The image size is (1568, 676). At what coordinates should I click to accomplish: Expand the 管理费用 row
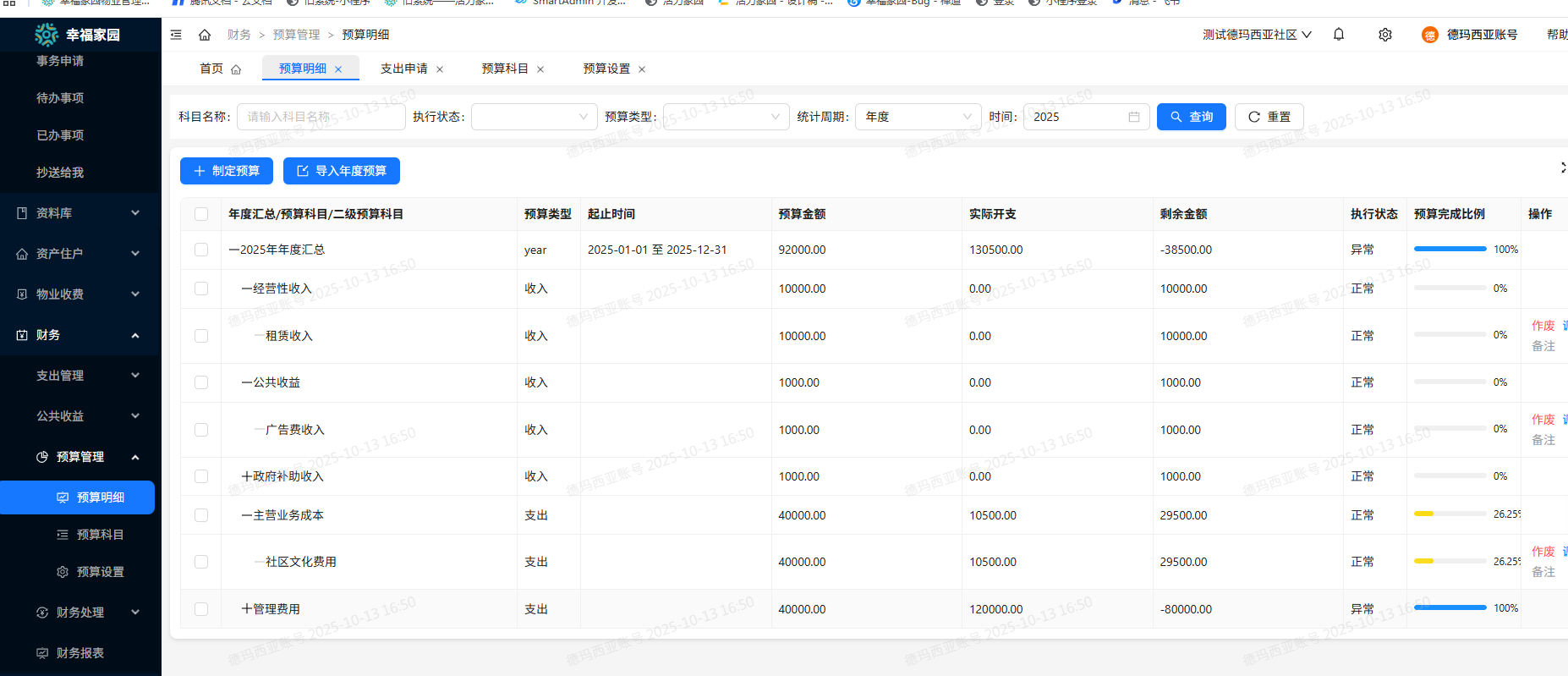tap(247, 609)
